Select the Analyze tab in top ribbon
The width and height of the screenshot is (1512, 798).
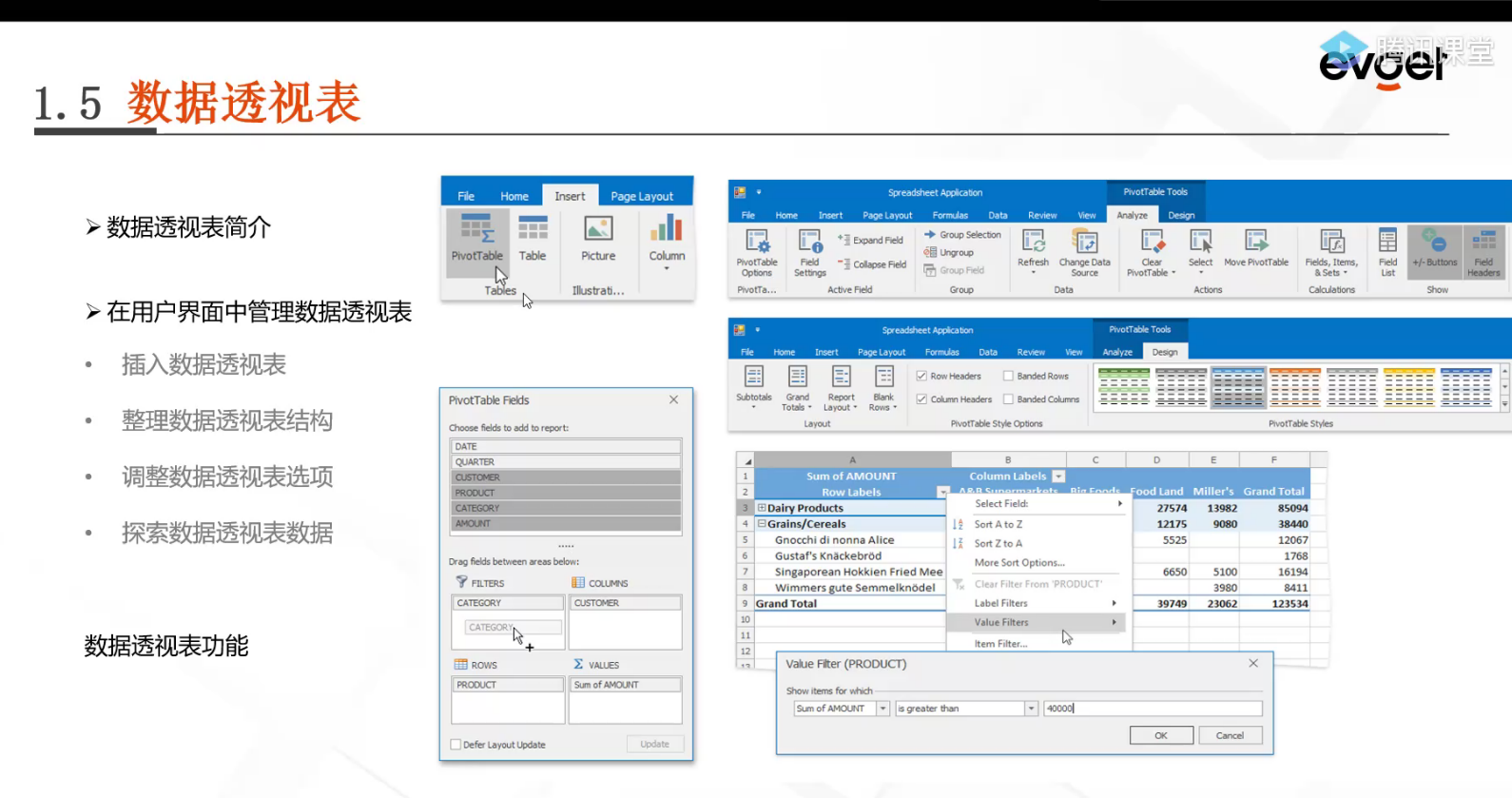(1132, 215)
